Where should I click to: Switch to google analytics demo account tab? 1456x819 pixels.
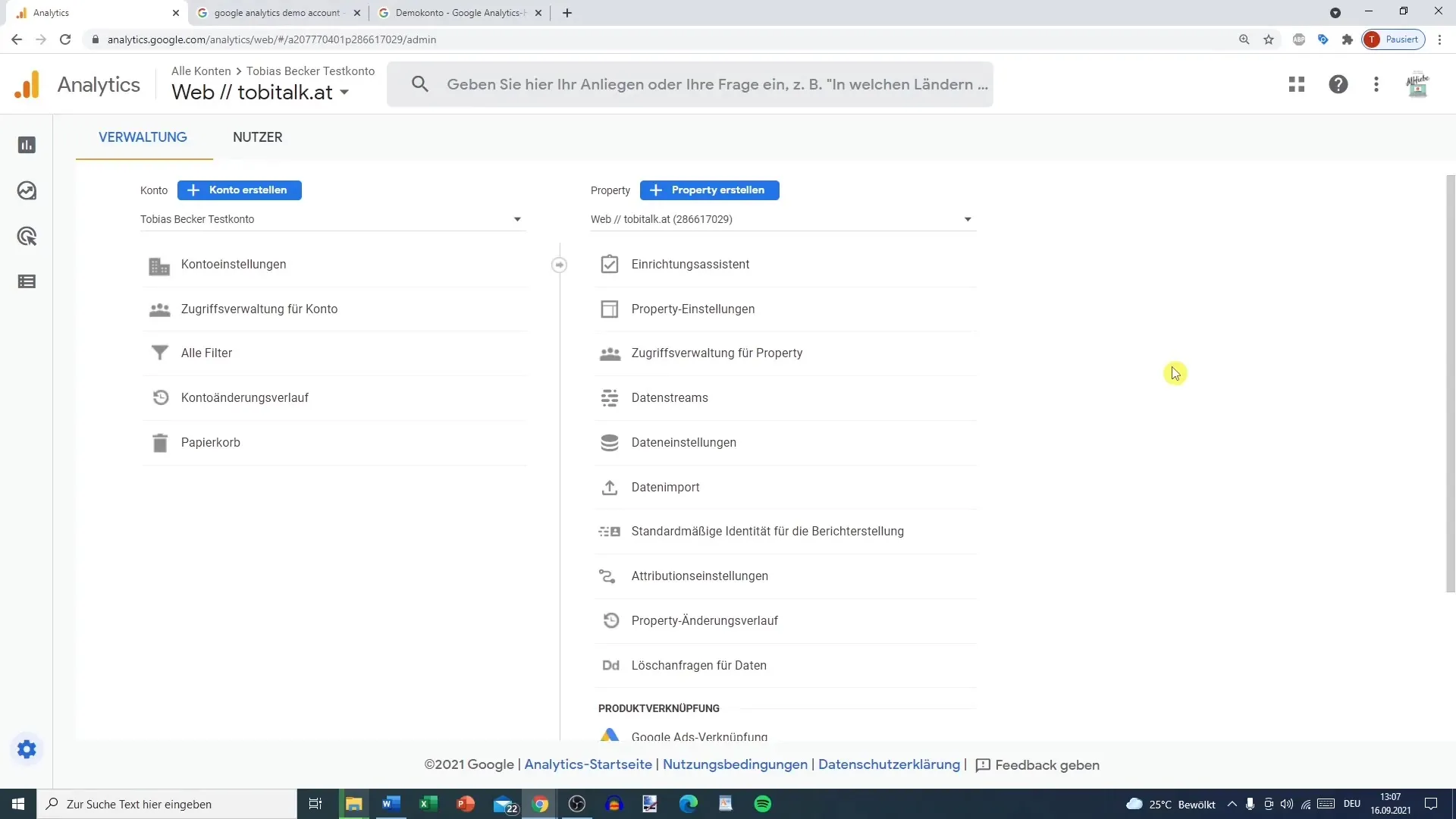[x=278, y=13]
